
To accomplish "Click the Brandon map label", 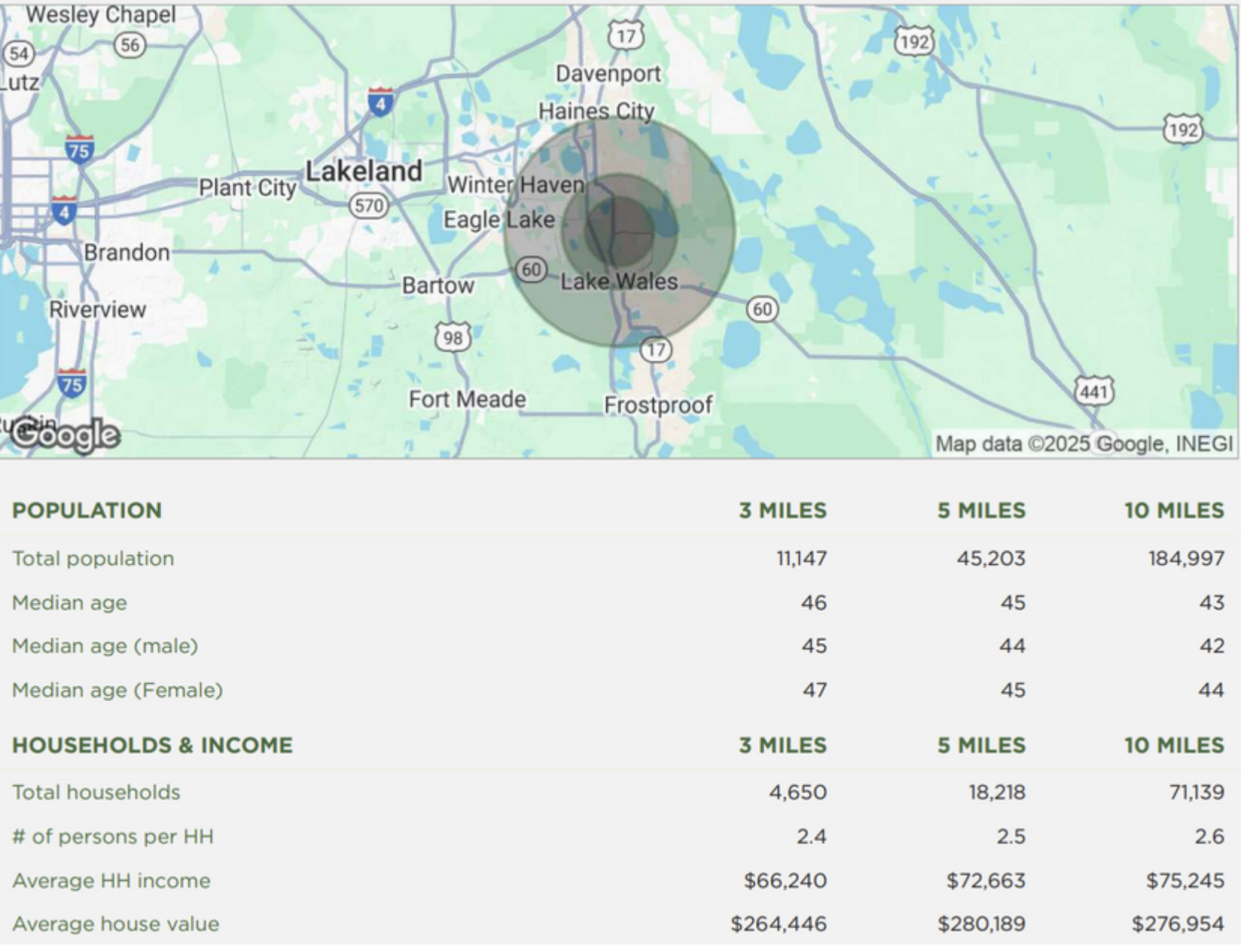I will click(x=127, y=252).
